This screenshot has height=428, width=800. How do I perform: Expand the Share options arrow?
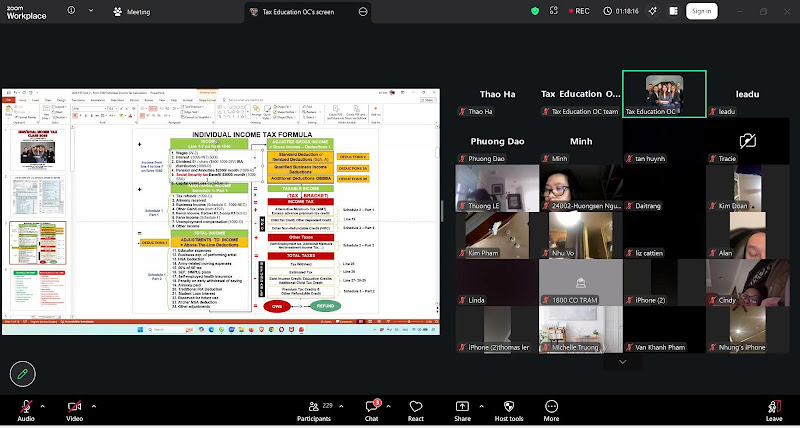[481, 407]
